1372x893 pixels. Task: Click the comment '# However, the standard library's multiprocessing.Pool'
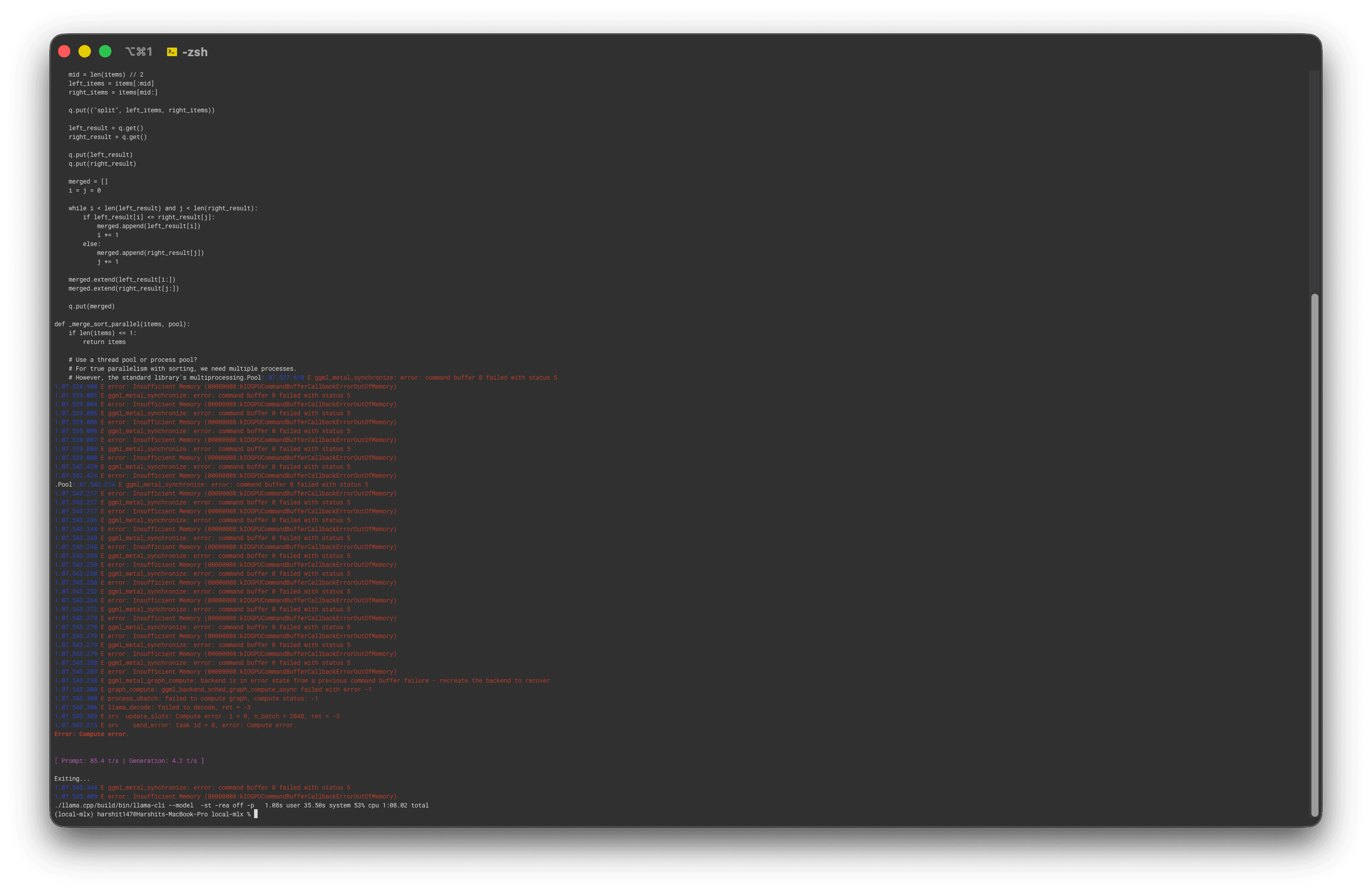[x=165, y=378]
